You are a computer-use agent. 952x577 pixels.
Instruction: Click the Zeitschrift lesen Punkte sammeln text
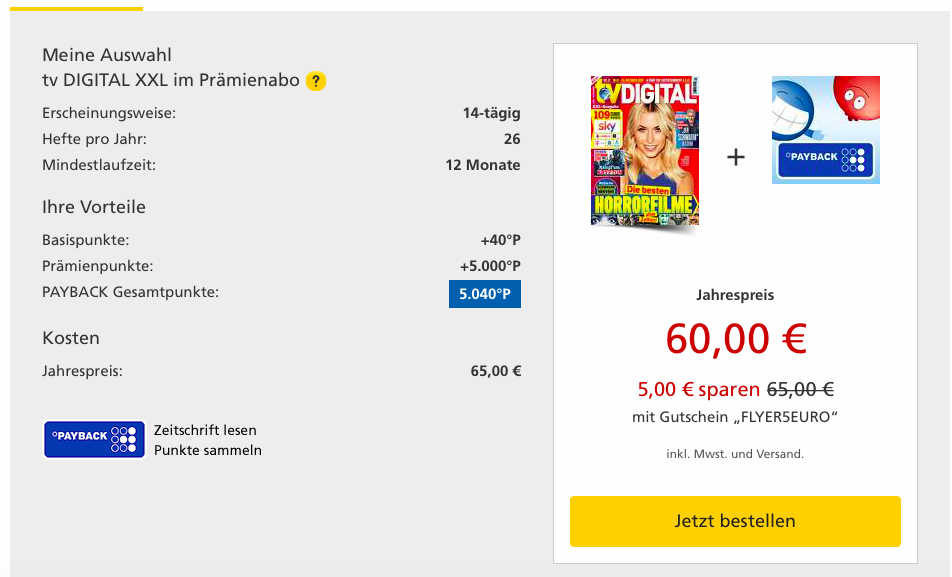click(x=208, y=440)
